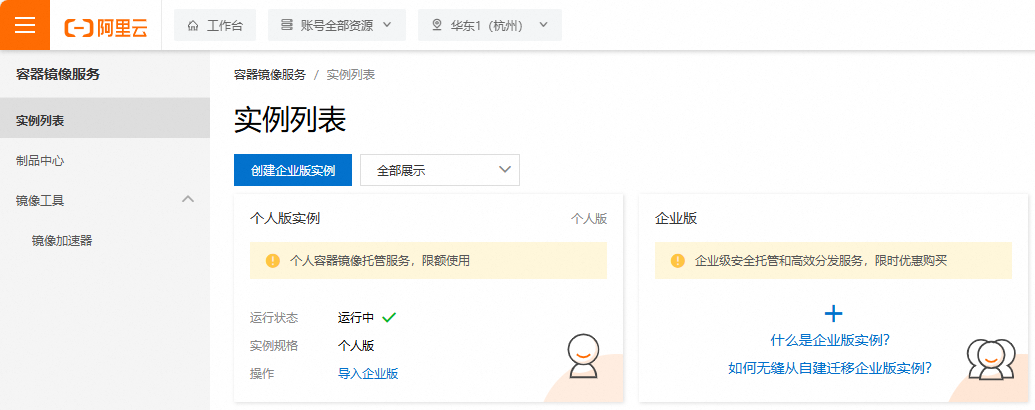
Task: Click the warning icon in 企业版 notice
Action: pyautogui.click(x=677, y=261)
